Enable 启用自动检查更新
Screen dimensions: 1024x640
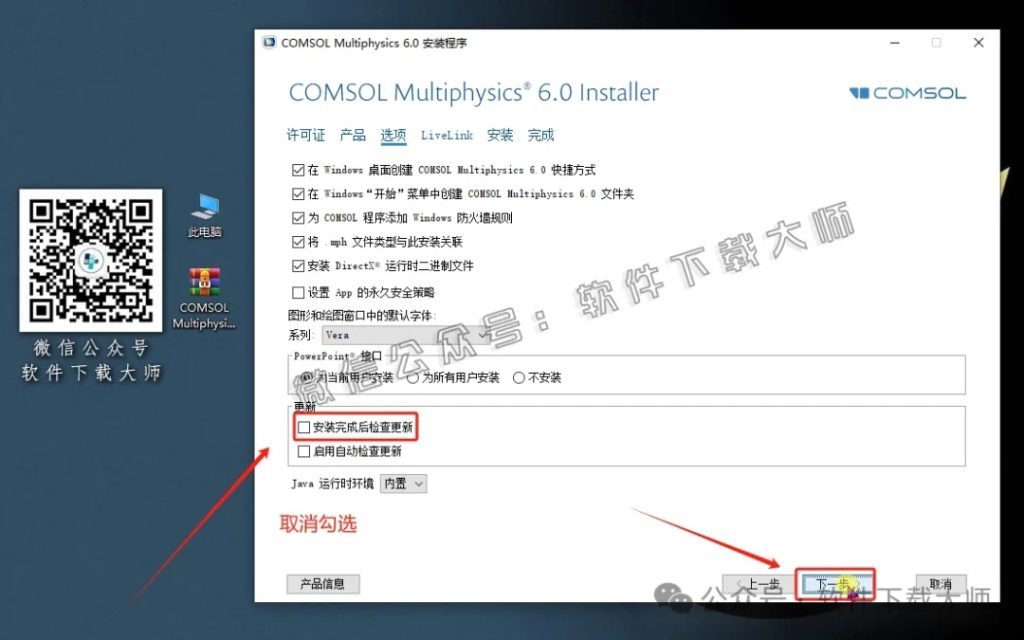click(x=304, y=451)
